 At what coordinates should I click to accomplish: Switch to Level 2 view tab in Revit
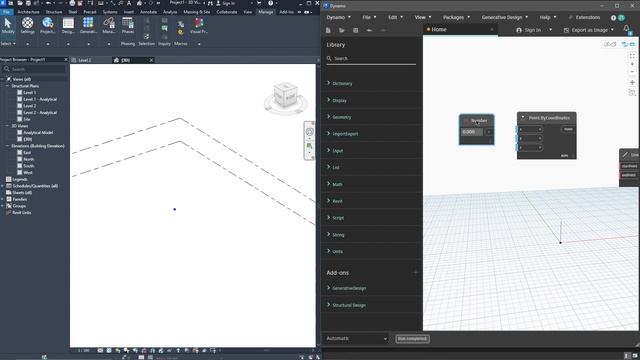tap(85, 60)
